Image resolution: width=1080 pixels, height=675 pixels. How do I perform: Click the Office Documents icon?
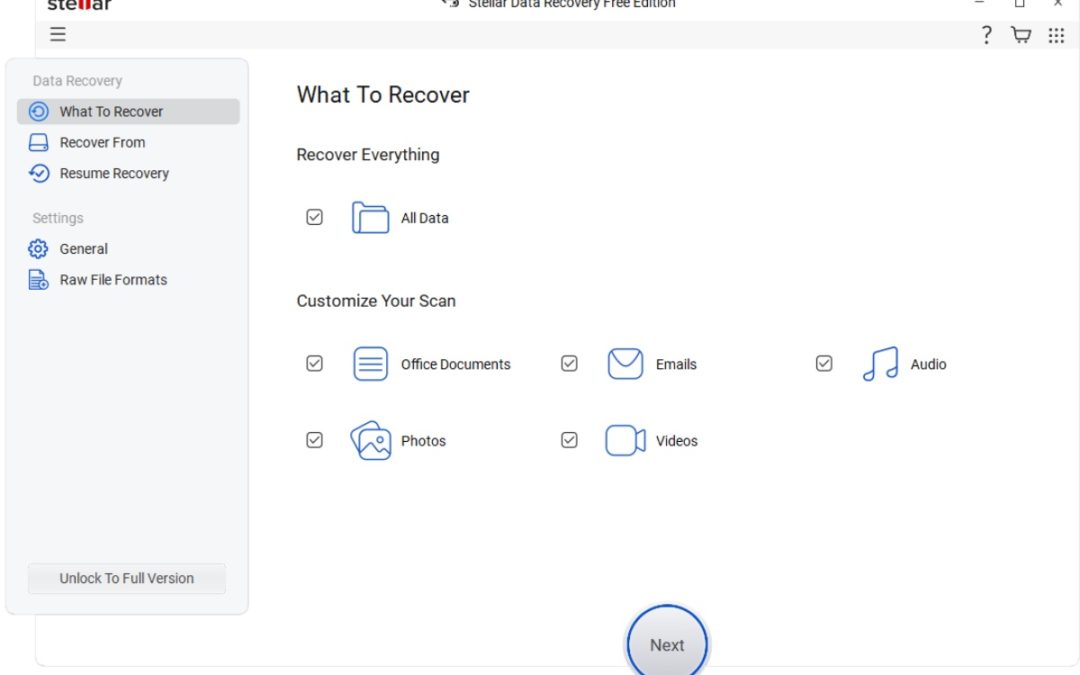pos(370,364)
